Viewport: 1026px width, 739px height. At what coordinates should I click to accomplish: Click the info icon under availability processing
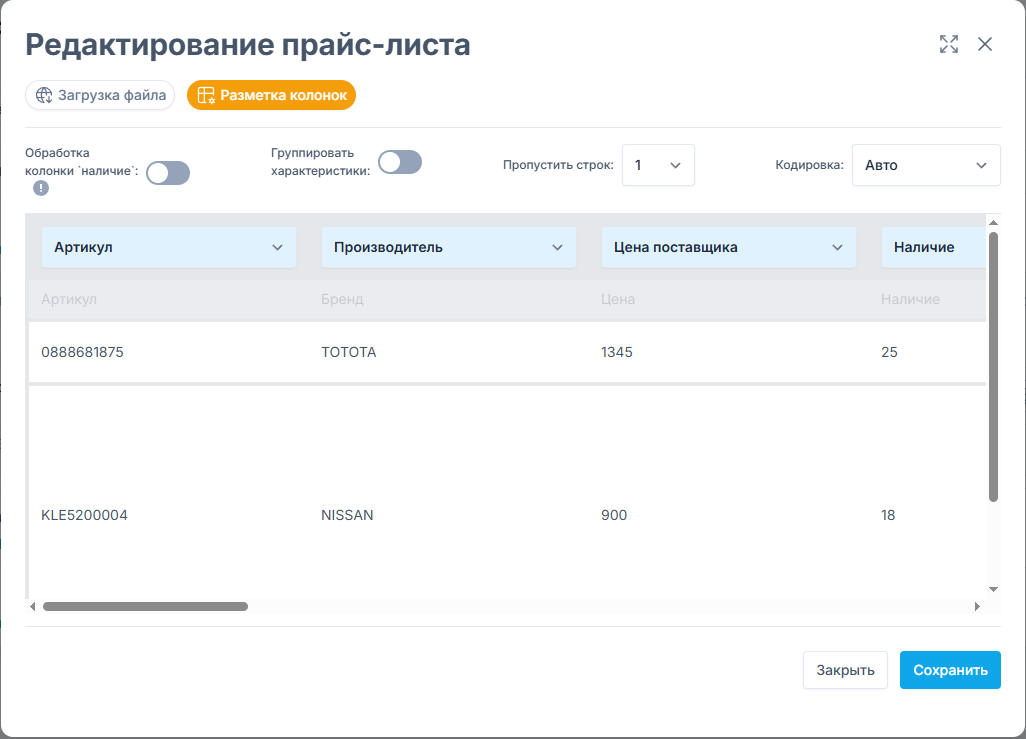[41, 187]
